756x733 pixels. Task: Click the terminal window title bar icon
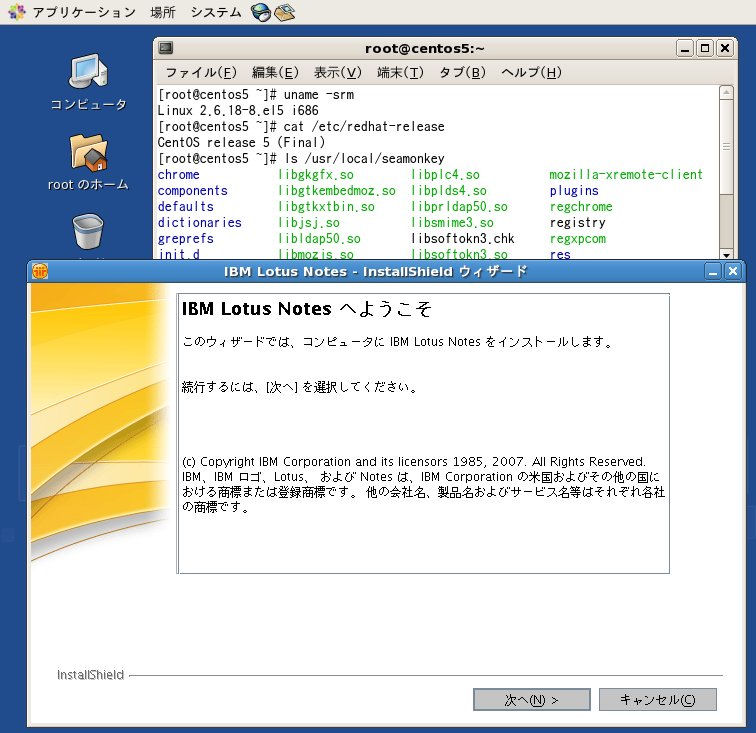(x=166, y=48)
